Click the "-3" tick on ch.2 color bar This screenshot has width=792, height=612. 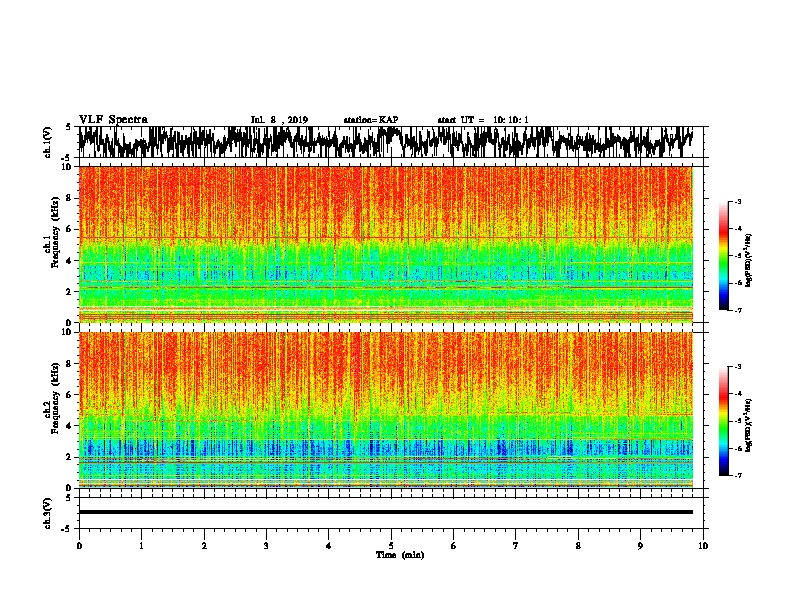737,367
